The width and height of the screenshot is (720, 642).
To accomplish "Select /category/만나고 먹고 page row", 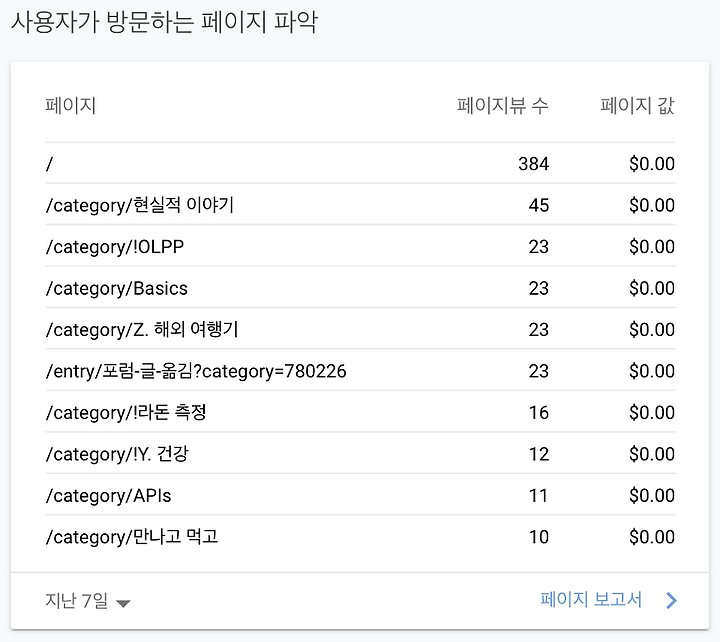I will click(x=360, y=536).
